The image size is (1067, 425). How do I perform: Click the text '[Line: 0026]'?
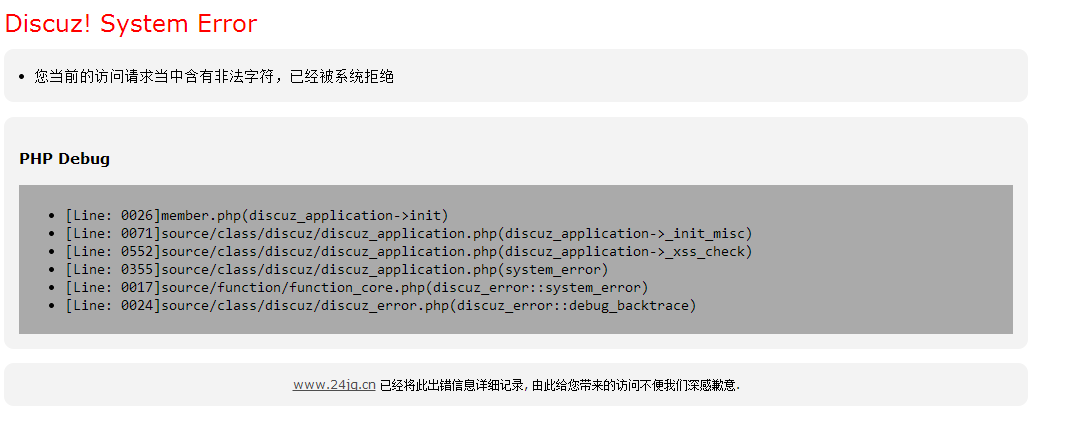point(113,216)
